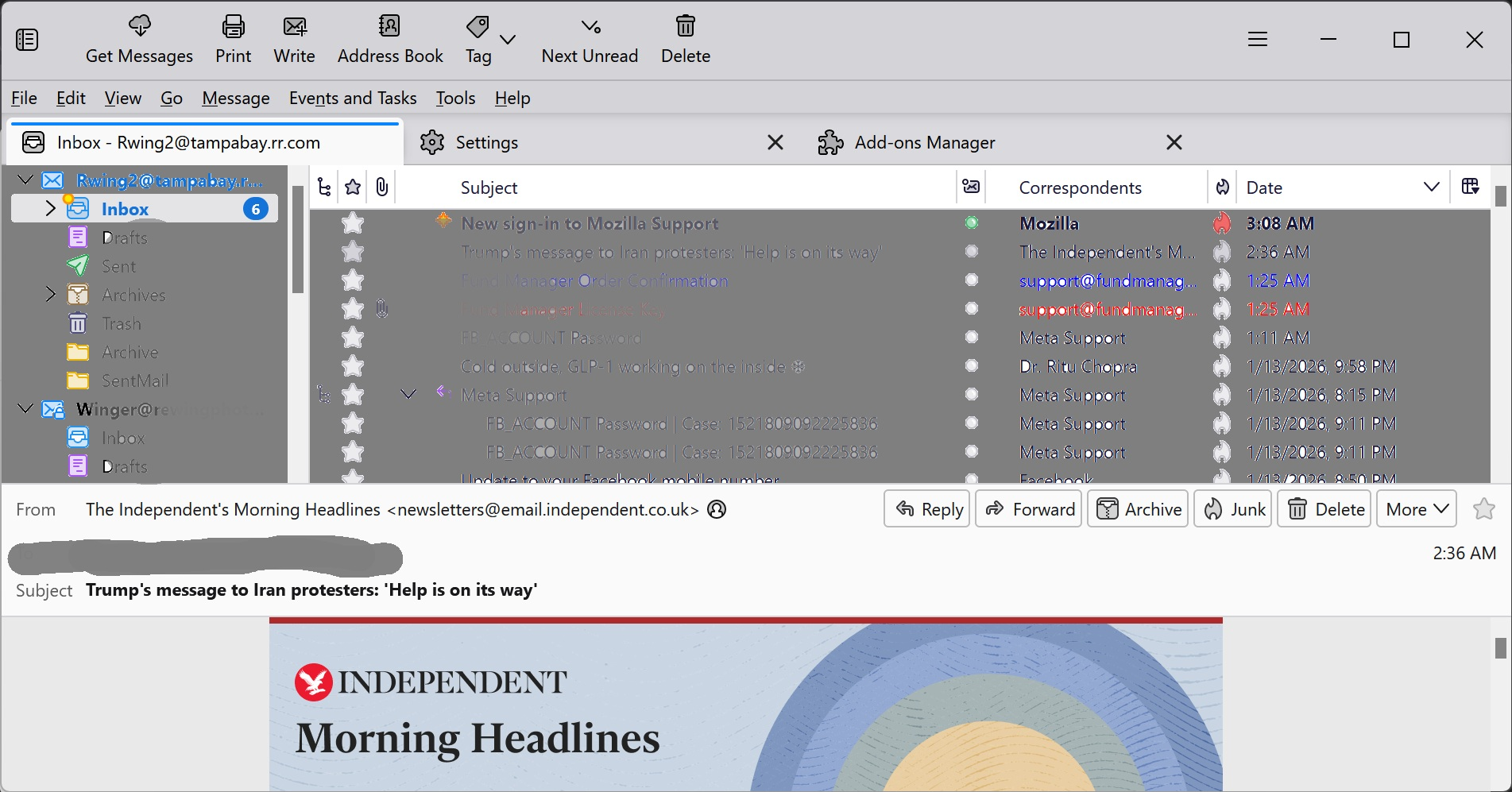This screenshot has height=792, width=1512.
Task: Open the Archive folder below Trash
Action: tap(130, 352)
